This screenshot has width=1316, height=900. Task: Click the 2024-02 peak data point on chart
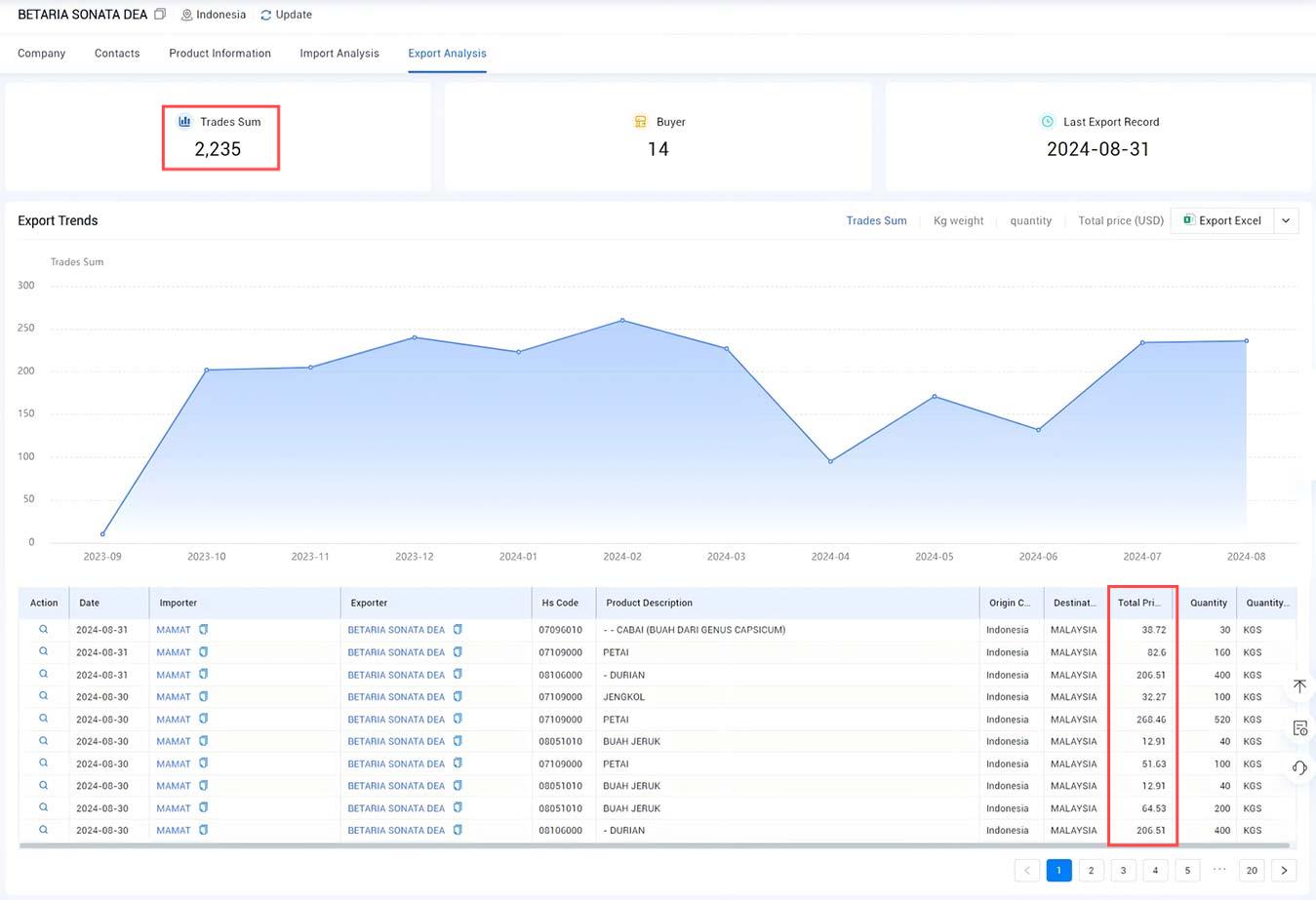coord(622,320)
